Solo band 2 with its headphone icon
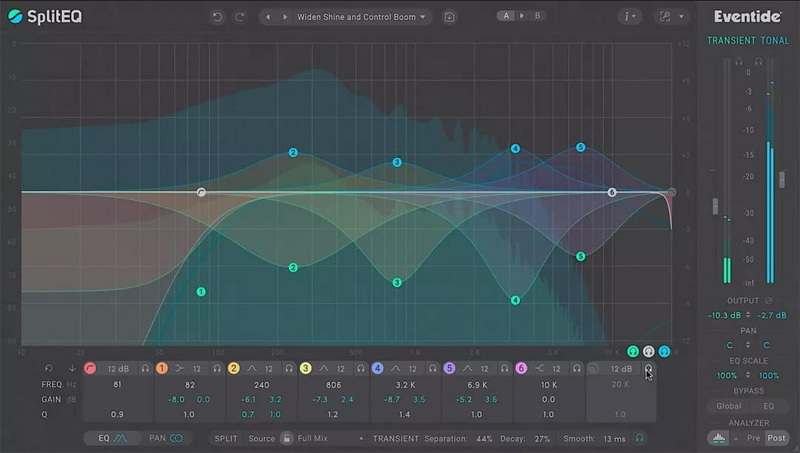 pos(289,368)
